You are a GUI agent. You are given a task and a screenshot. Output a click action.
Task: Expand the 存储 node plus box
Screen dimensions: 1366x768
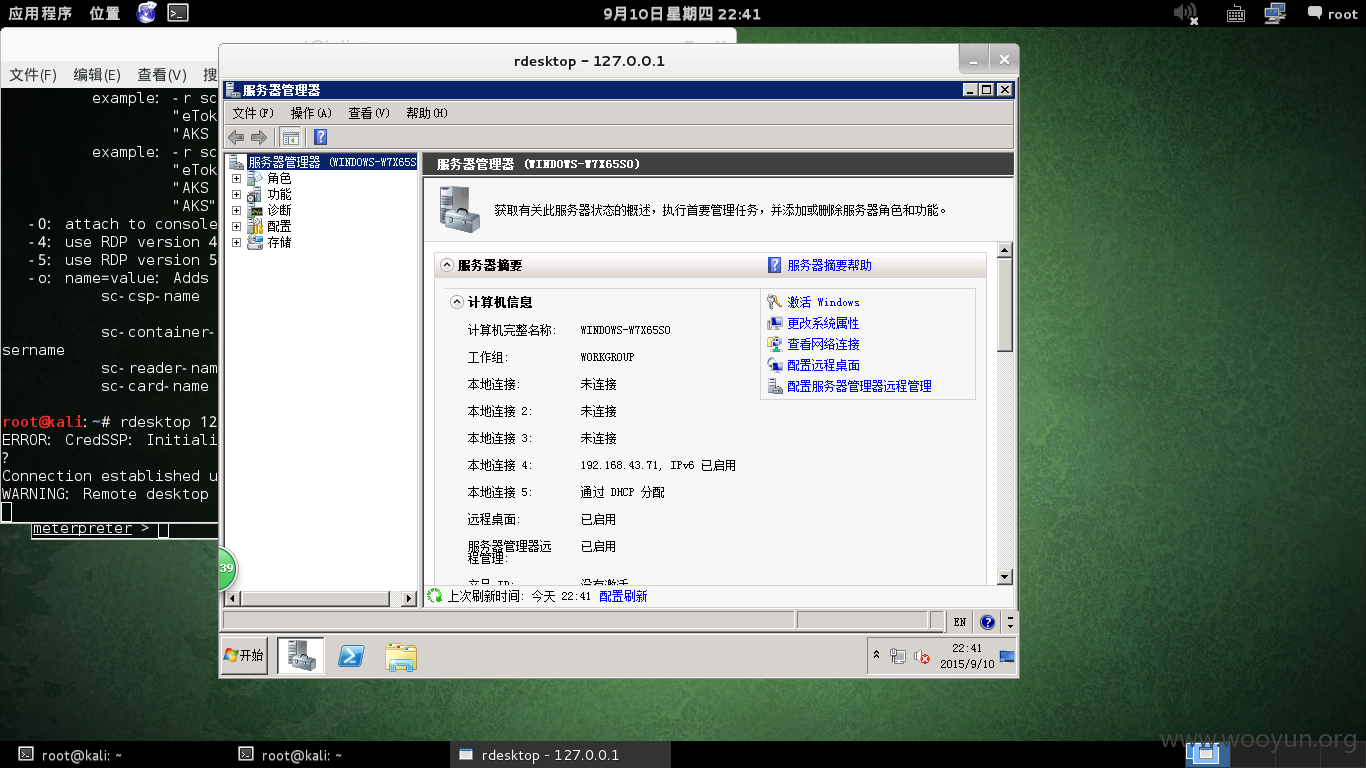(237, 242)
